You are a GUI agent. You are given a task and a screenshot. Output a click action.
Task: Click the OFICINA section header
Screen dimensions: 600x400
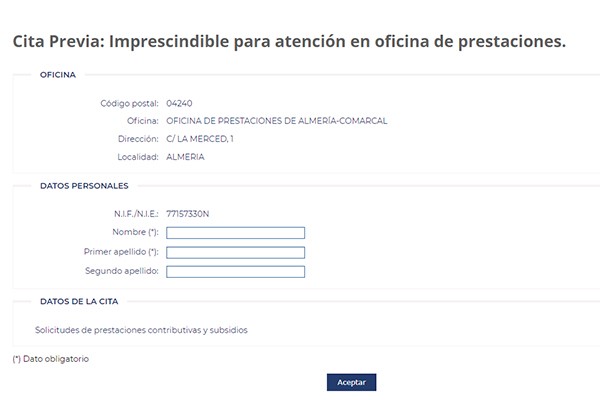pyautogui.click(x=57, y=75)
